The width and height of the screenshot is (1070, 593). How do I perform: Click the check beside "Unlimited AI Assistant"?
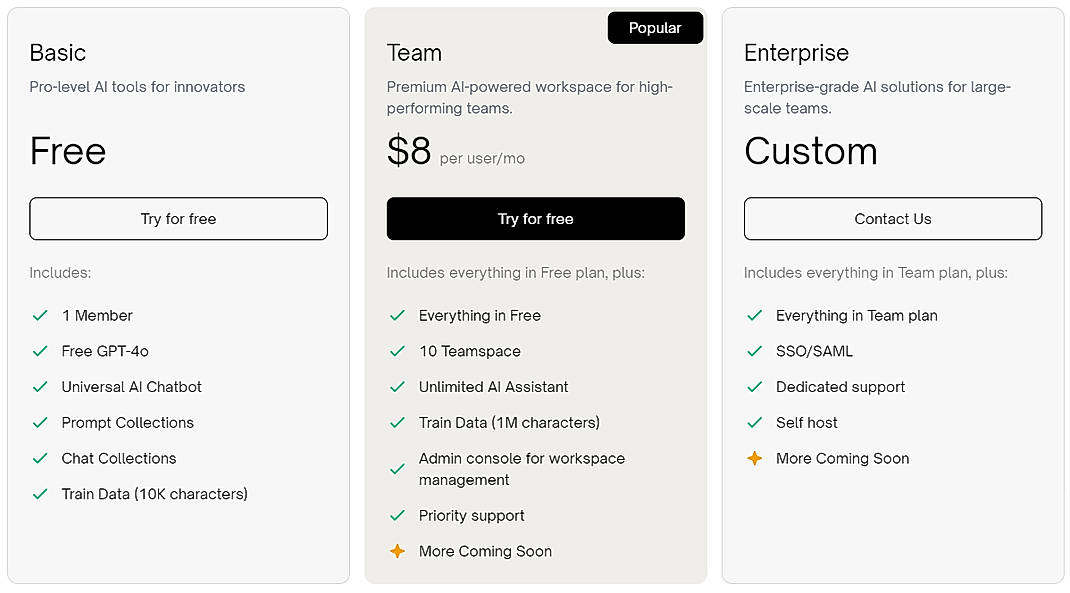click(x=397, y=387)
